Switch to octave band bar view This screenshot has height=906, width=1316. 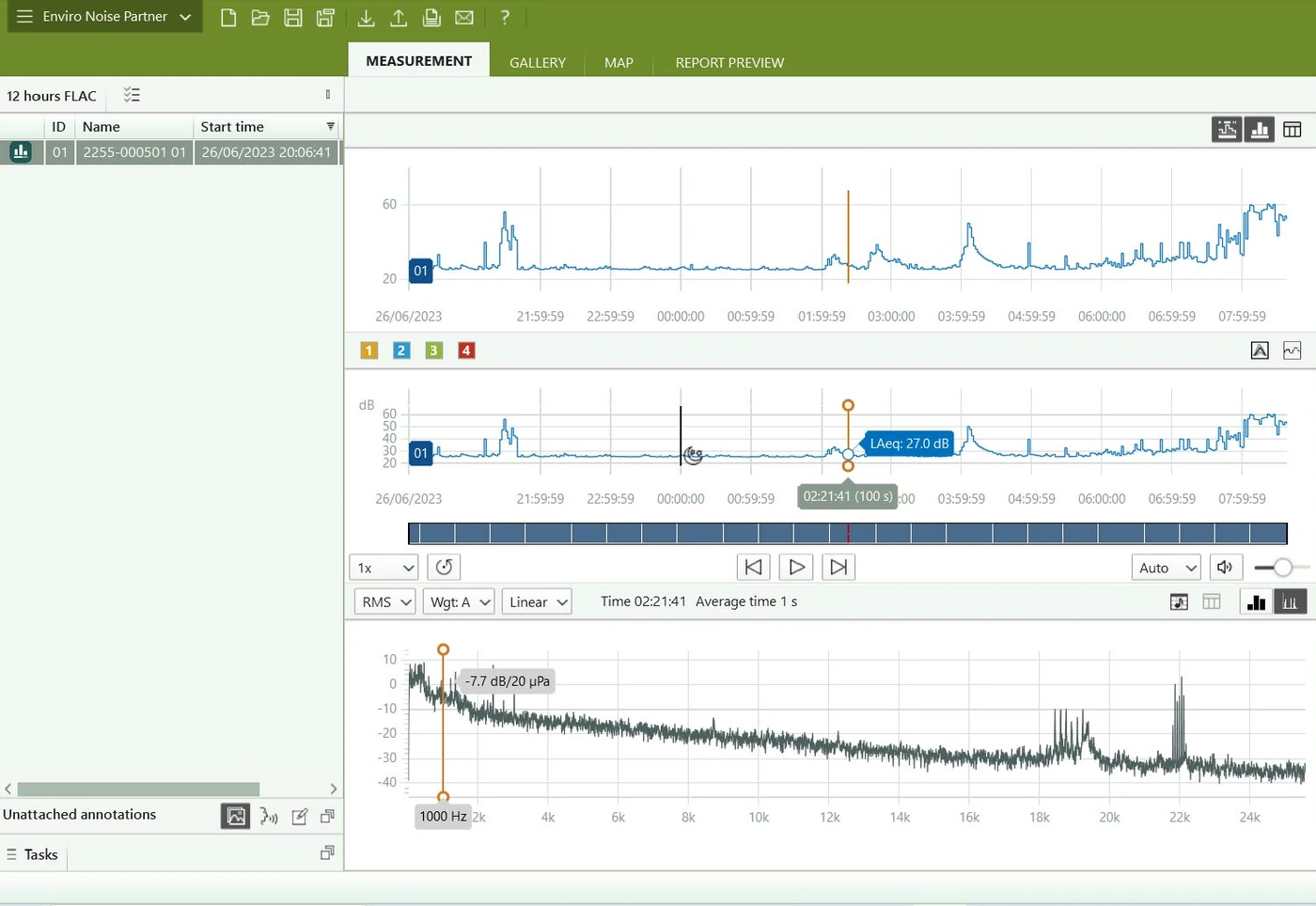coord(1257,601)
